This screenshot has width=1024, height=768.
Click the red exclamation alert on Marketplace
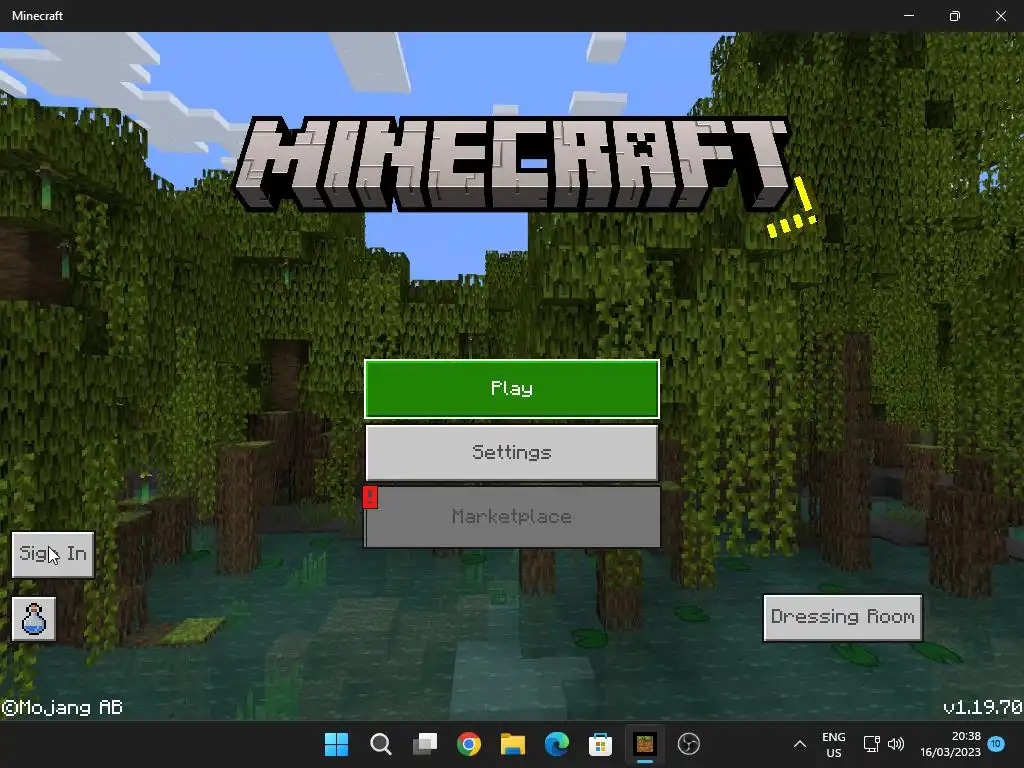pyautogui.click(x=370, y=496)
